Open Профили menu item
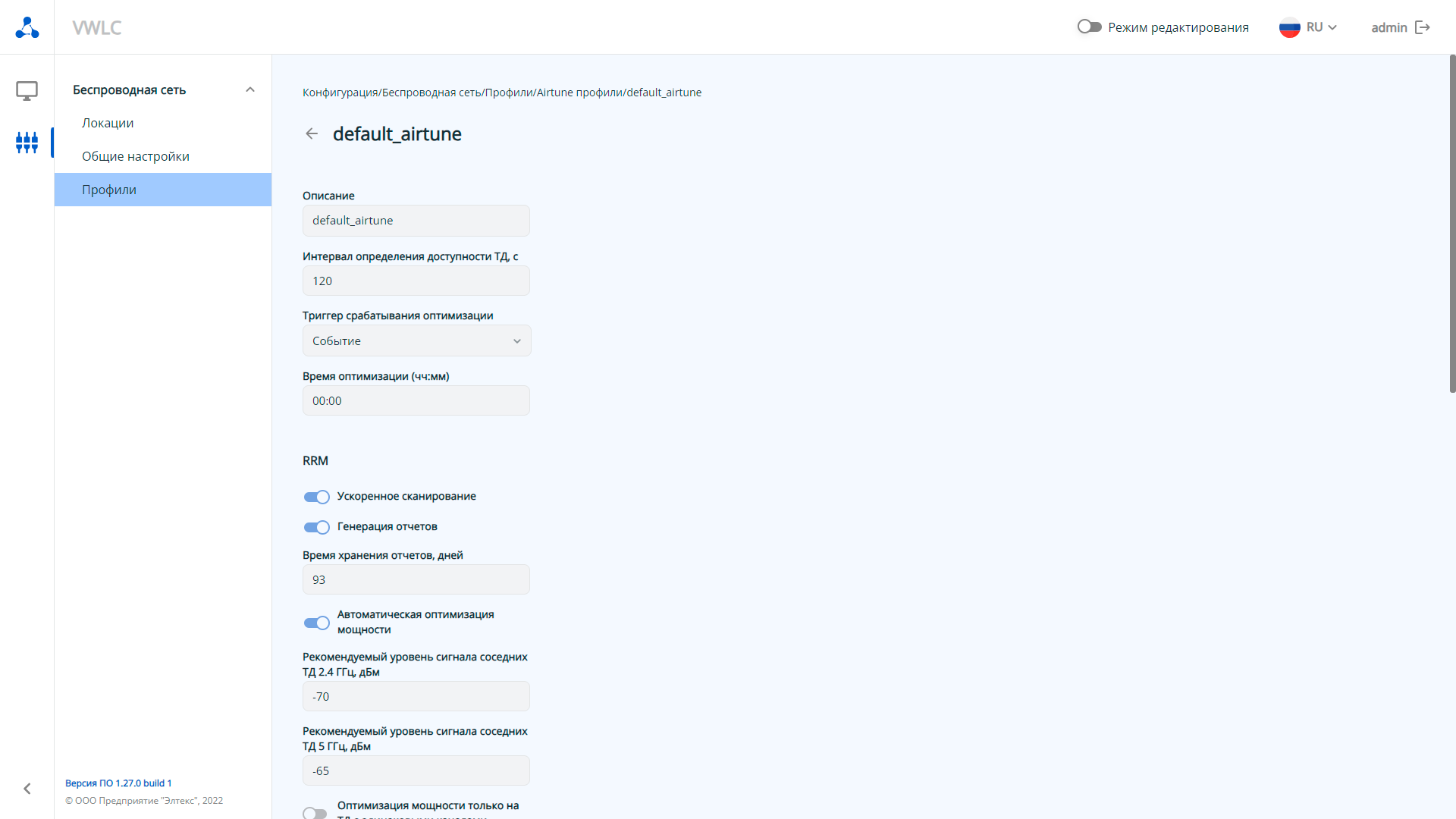This screenshot has width=1456, height=819. point(109,190)
